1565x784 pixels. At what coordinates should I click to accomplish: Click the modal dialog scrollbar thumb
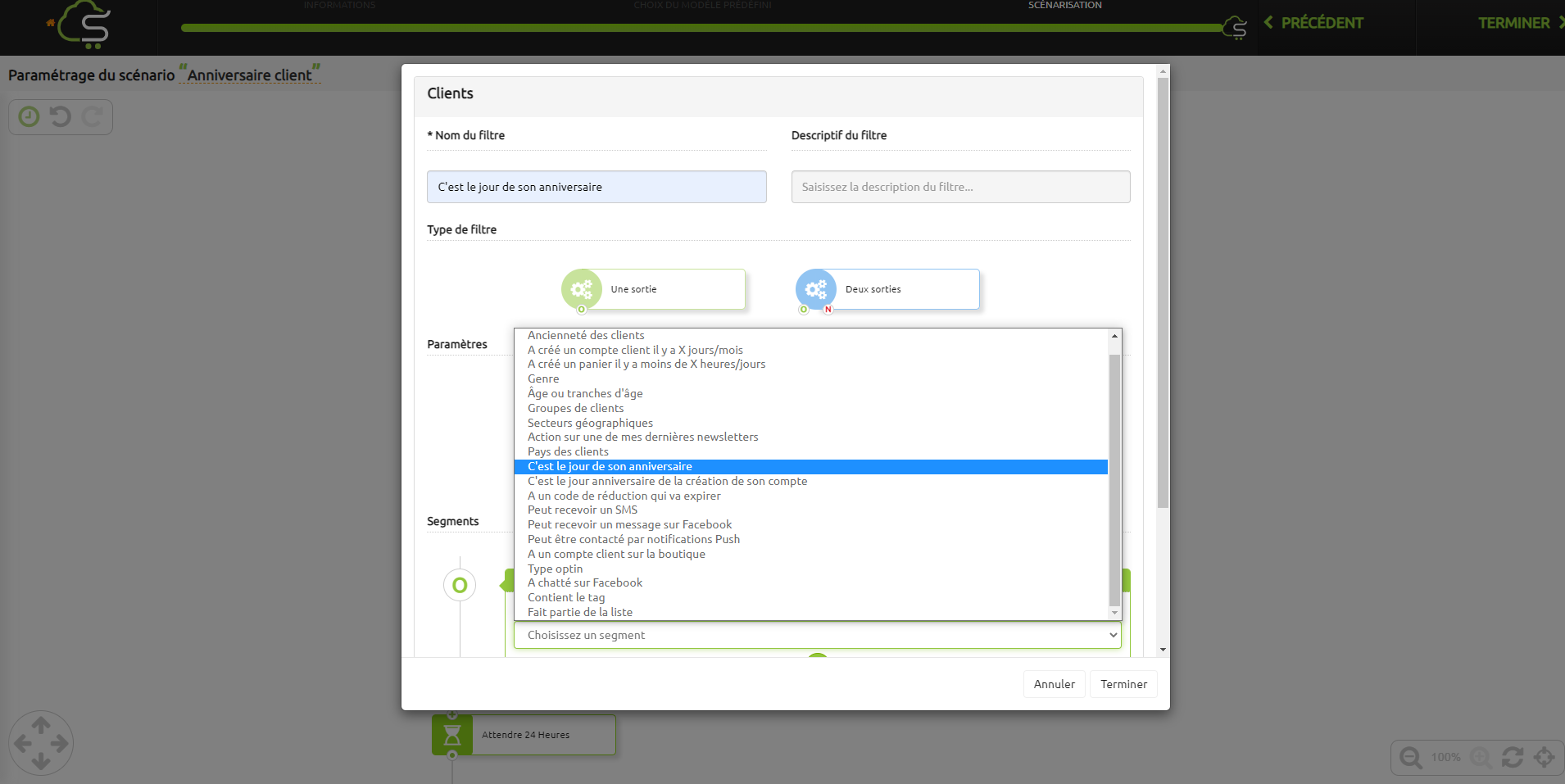1163,292
